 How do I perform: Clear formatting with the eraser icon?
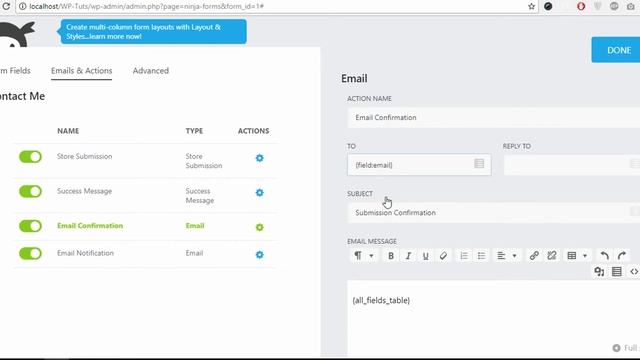coord(443,256)
